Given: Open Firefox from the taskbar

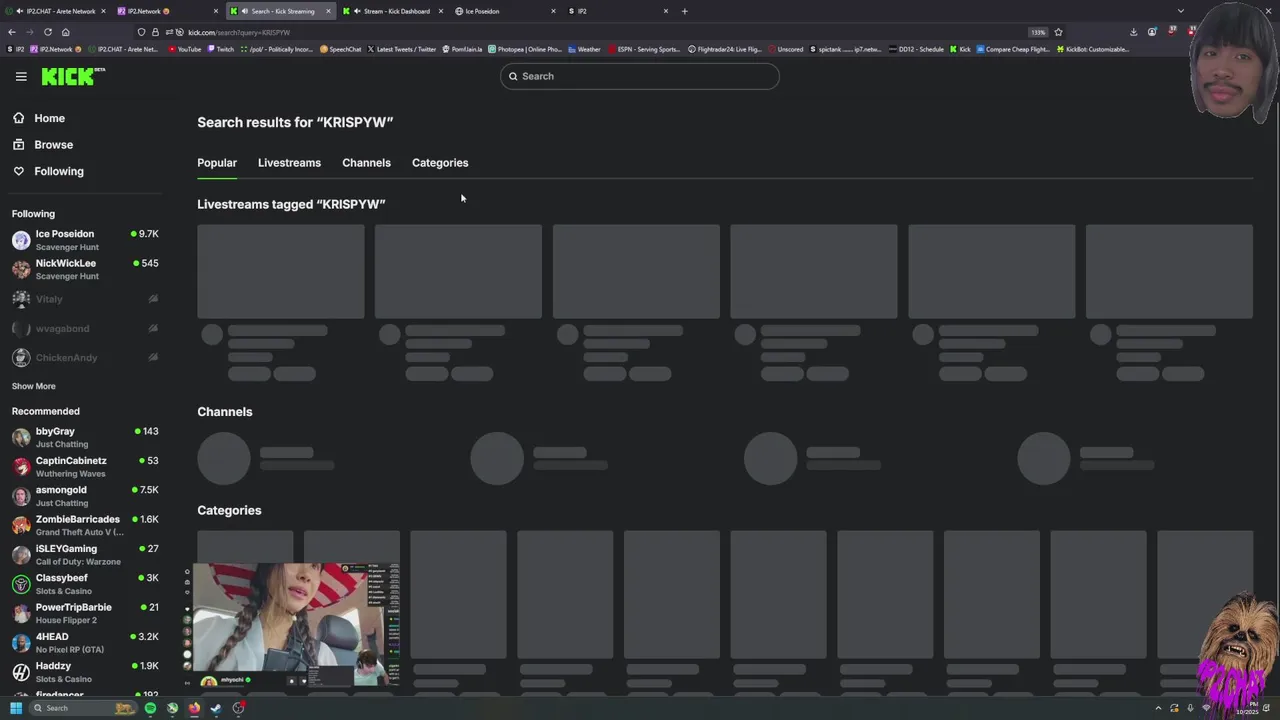Looking at the screenshot, I should (x=194, y=708).
